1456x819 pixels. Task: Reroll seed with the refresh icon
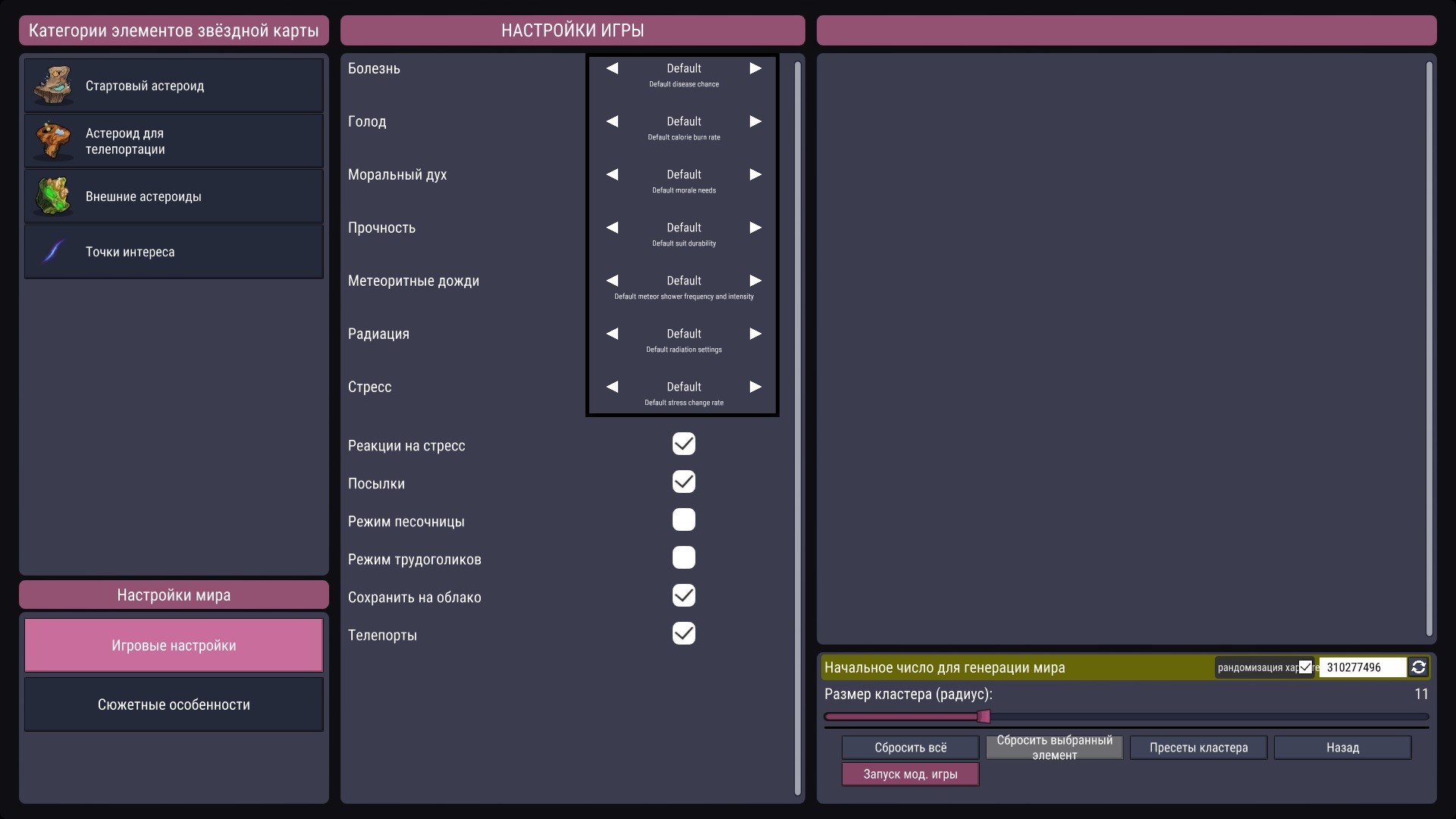coord(1419,667)
